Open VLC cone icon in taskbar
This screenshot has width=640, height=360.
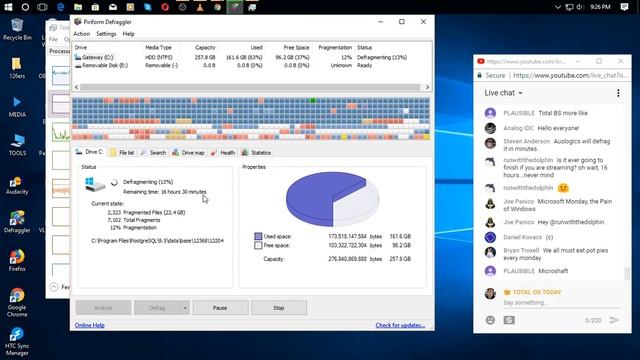(200, 7)
